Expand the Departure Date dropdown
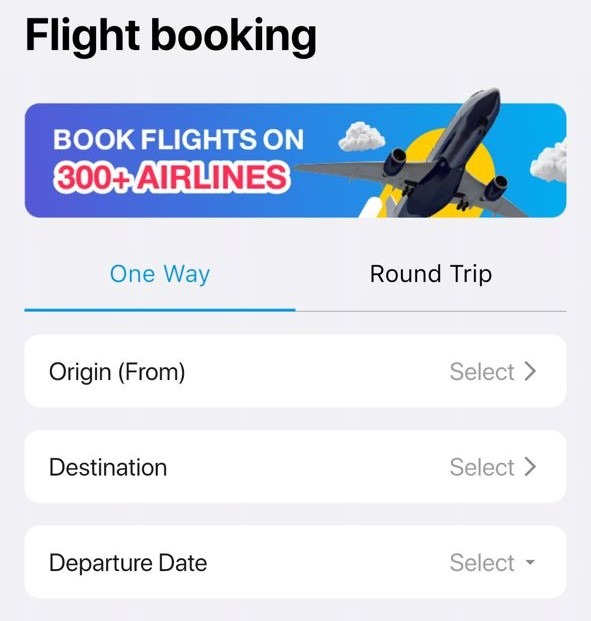This screenshot has width=591, height=621. coord(296,562)
